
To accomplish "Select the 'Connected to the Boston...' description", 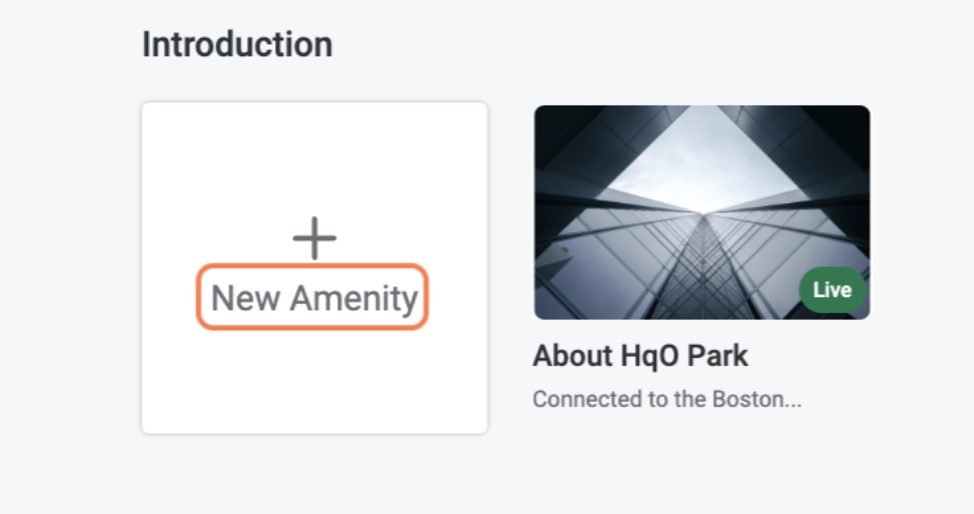I will pyautogui.click(x=667, y=399).
